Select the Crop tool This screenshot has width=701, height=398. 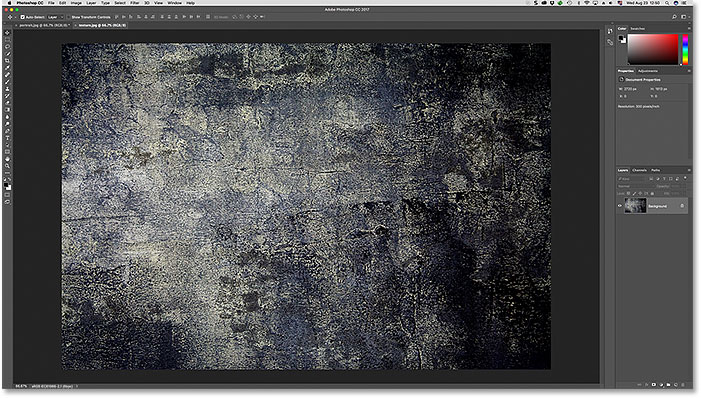[x=7, y=60]
